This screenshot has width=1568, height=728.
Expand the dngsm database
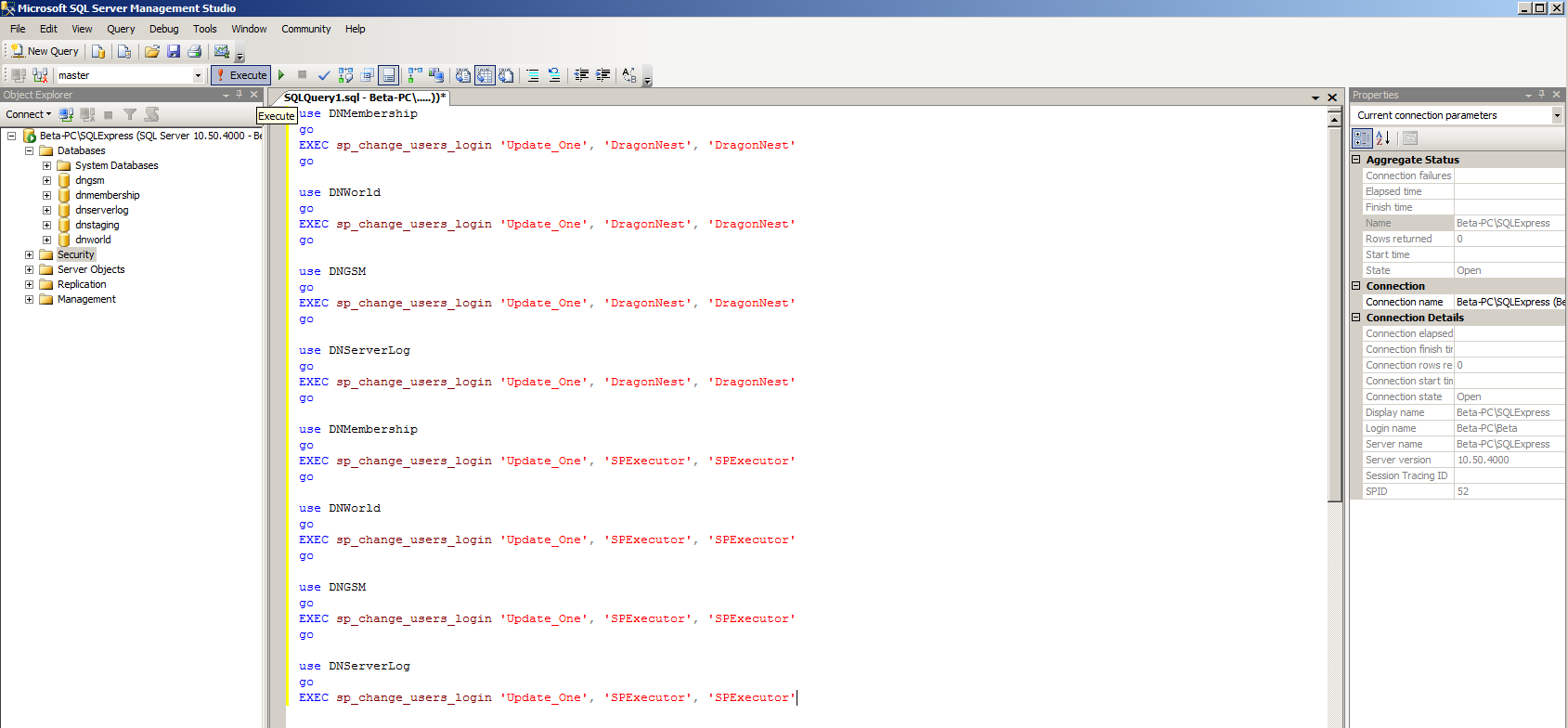point(46,180)
